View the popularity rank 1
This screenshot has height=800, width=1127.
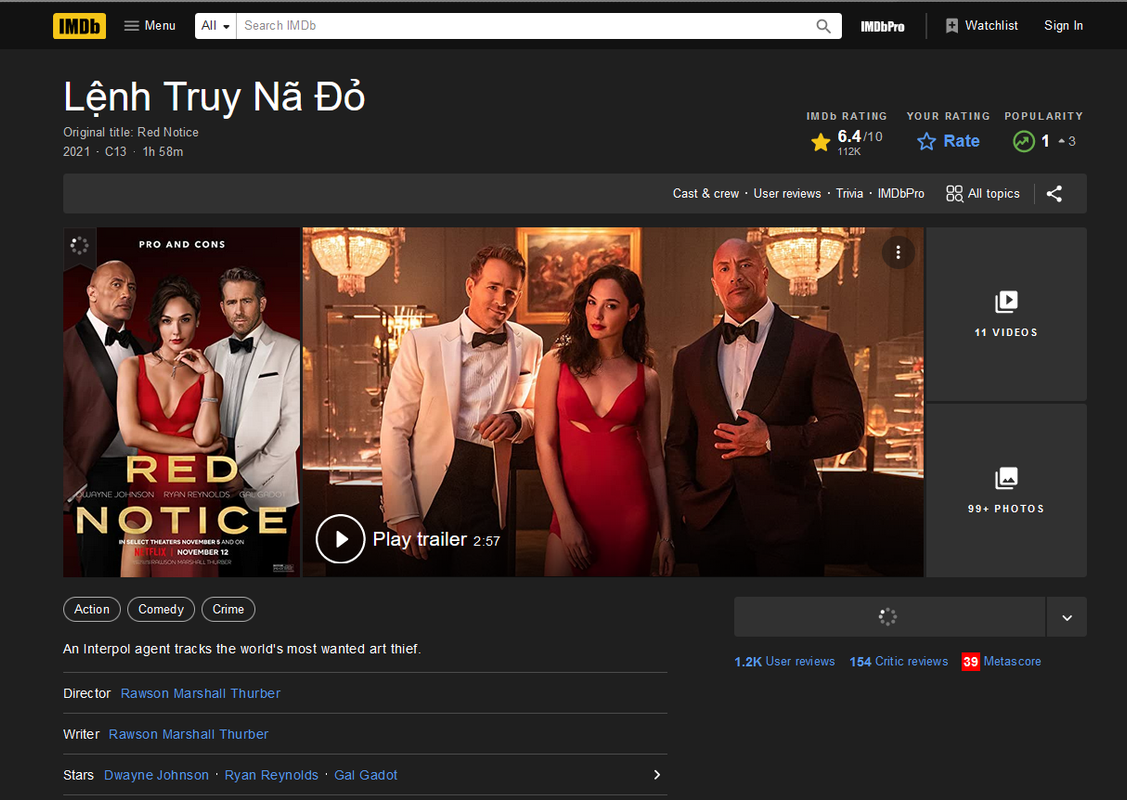1044,141
